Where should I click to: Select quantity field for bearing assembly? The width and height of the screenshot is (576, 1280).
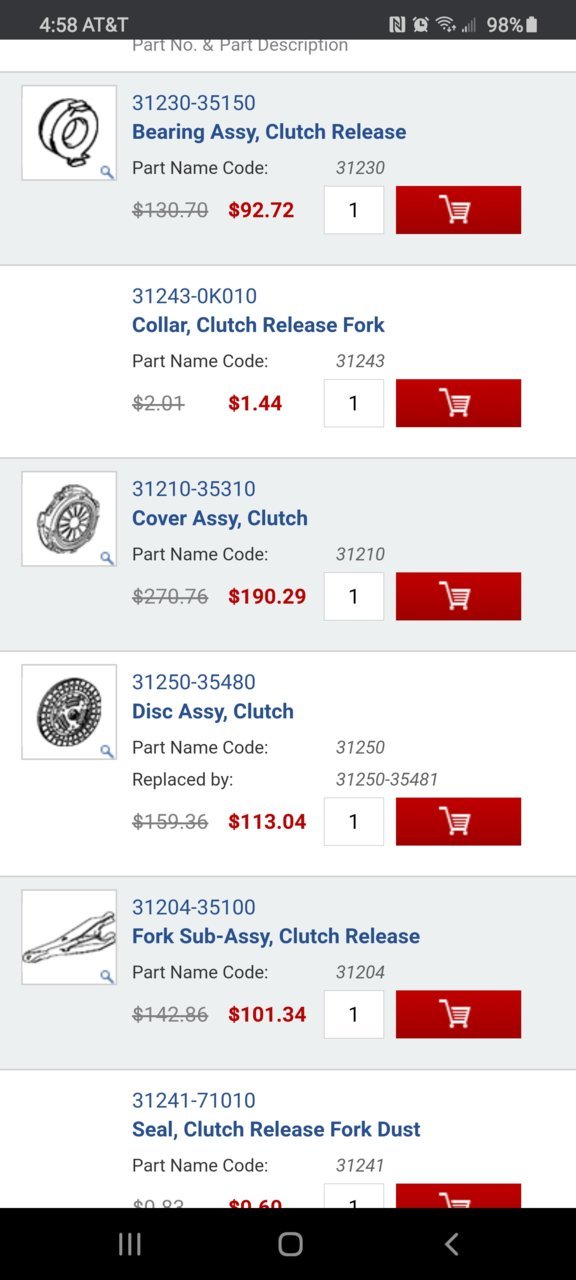[x=354, y=210]
